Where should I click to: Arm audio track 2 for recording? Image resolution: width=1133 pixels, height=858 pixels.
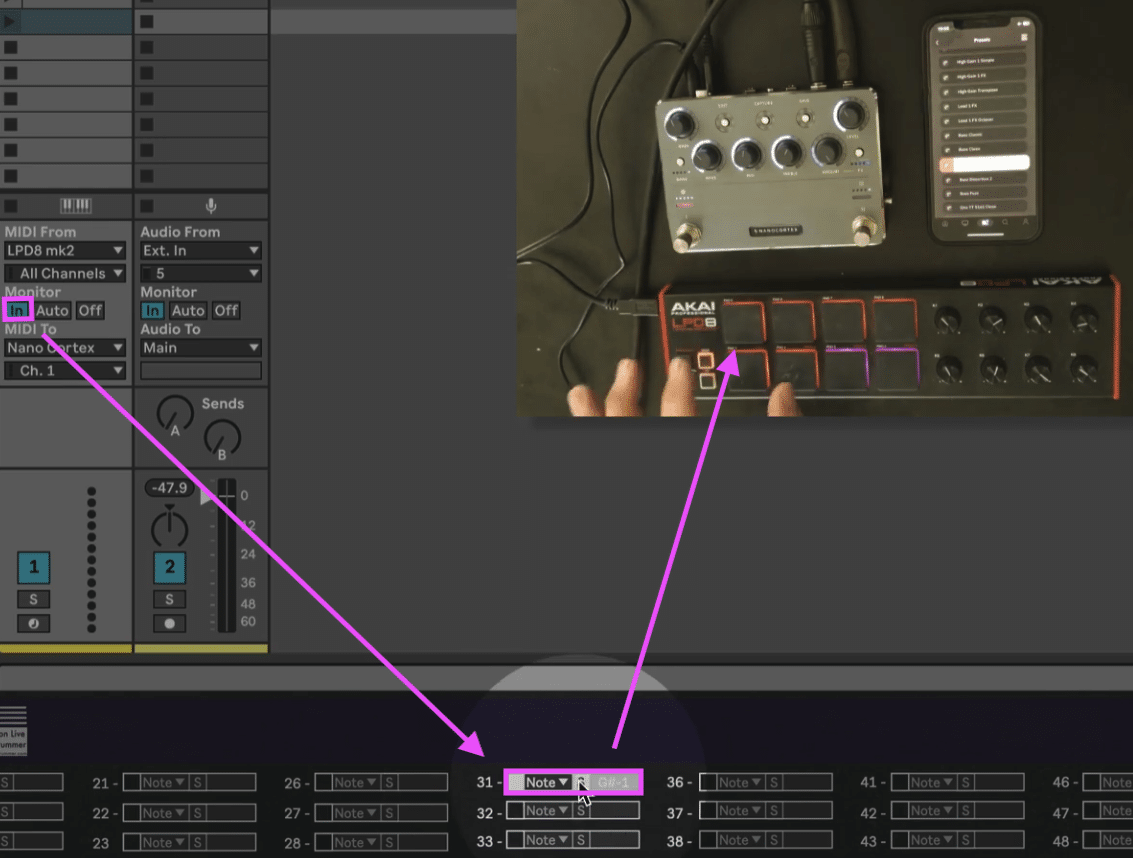pyautogui.click(x=169, y=623)
